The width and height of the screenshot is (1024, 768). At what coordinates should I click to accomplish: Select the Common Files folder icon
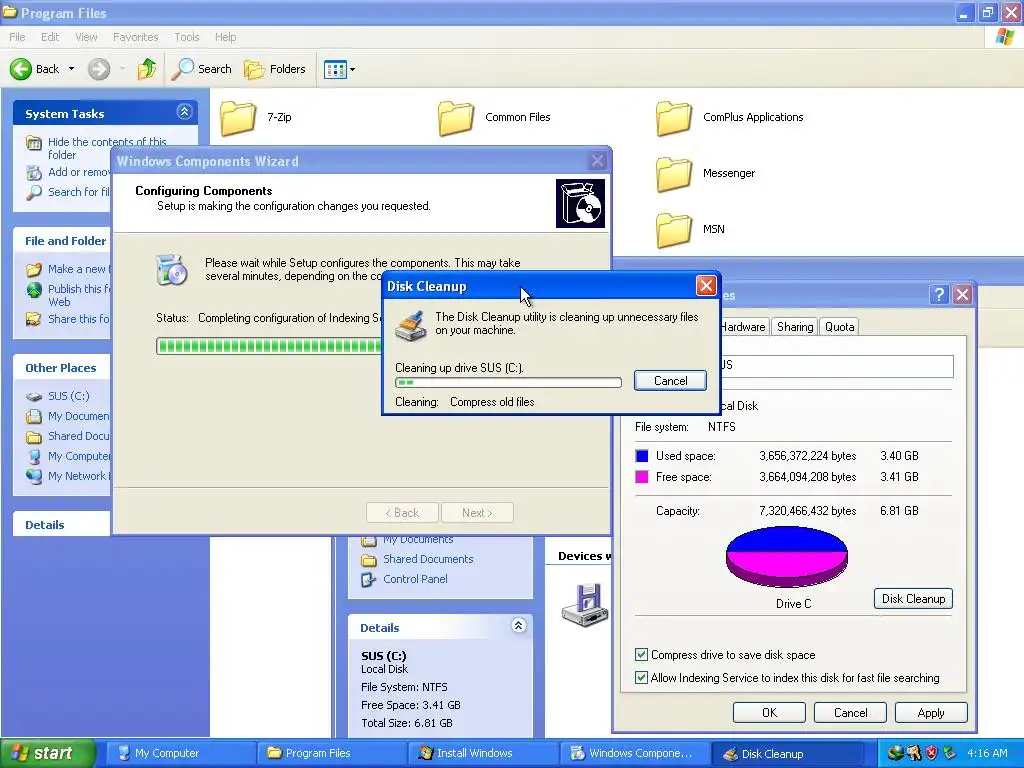[456, 118]
